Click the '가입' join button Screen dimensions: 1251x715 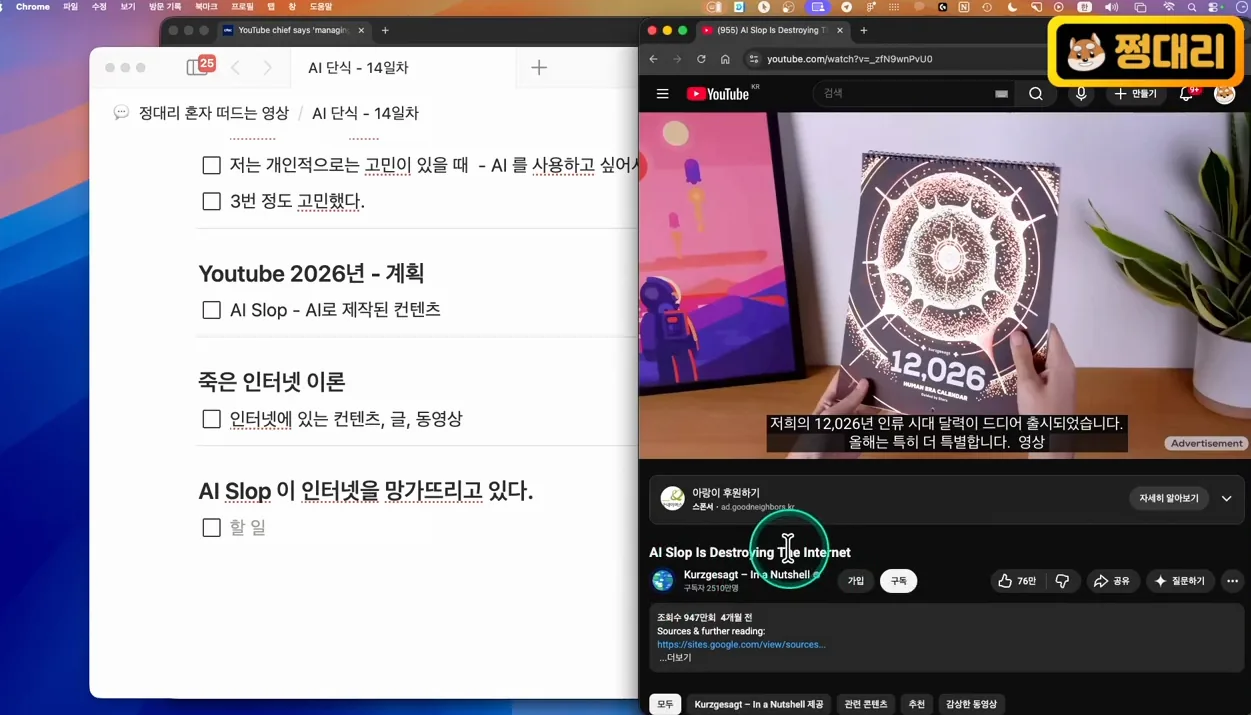(856, 581)
